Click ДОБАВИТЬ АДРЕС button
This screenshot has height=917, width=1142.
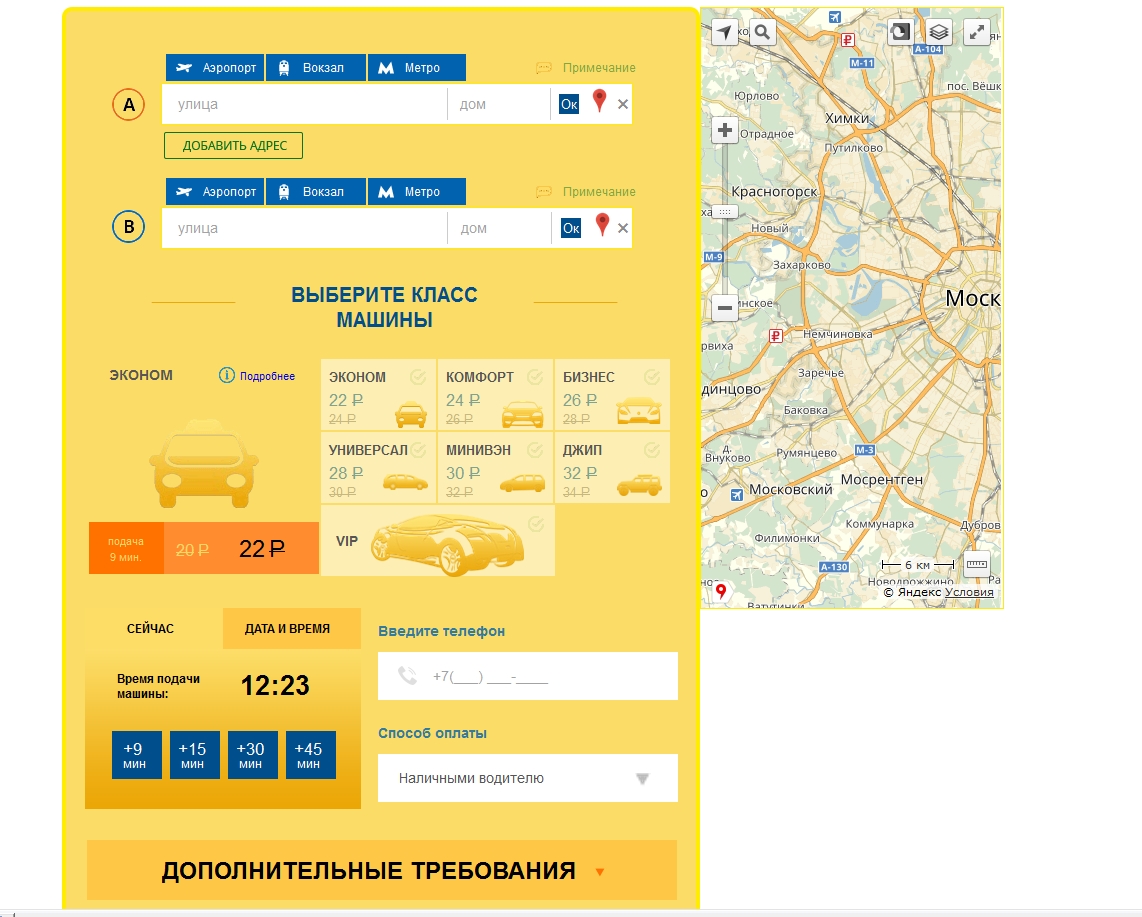tap(234, 146)
